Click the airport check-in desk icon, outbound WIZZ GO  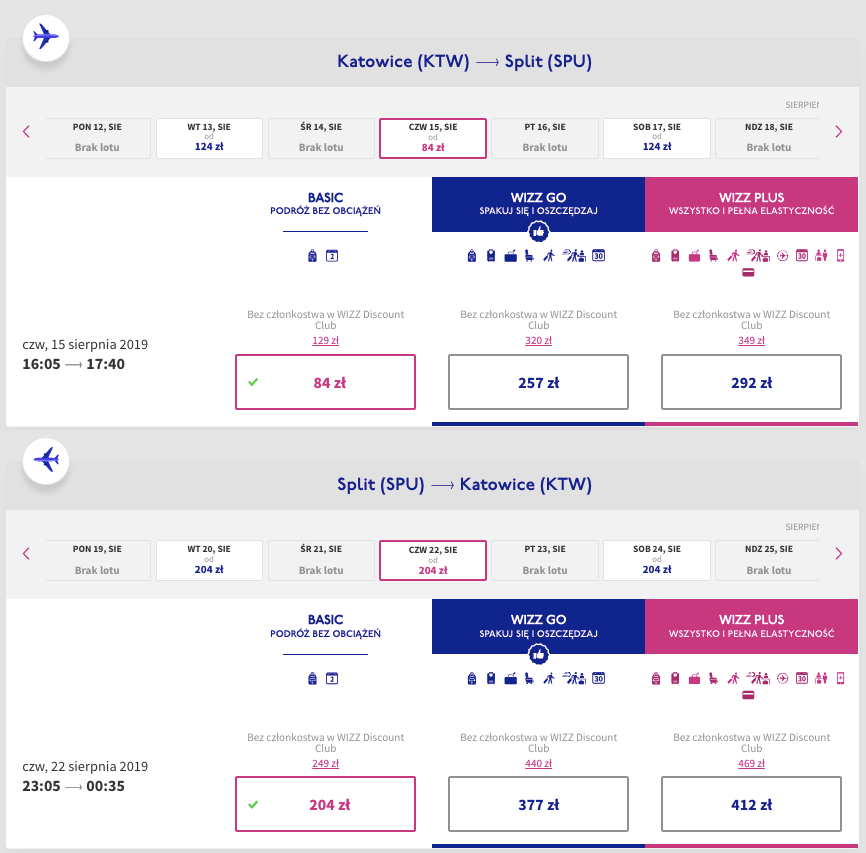574,255
